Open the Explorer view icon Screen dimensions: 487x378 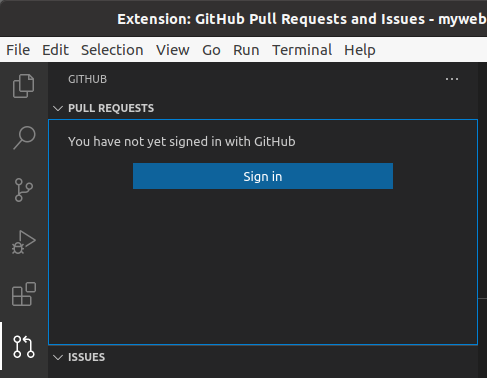point(23,86)
